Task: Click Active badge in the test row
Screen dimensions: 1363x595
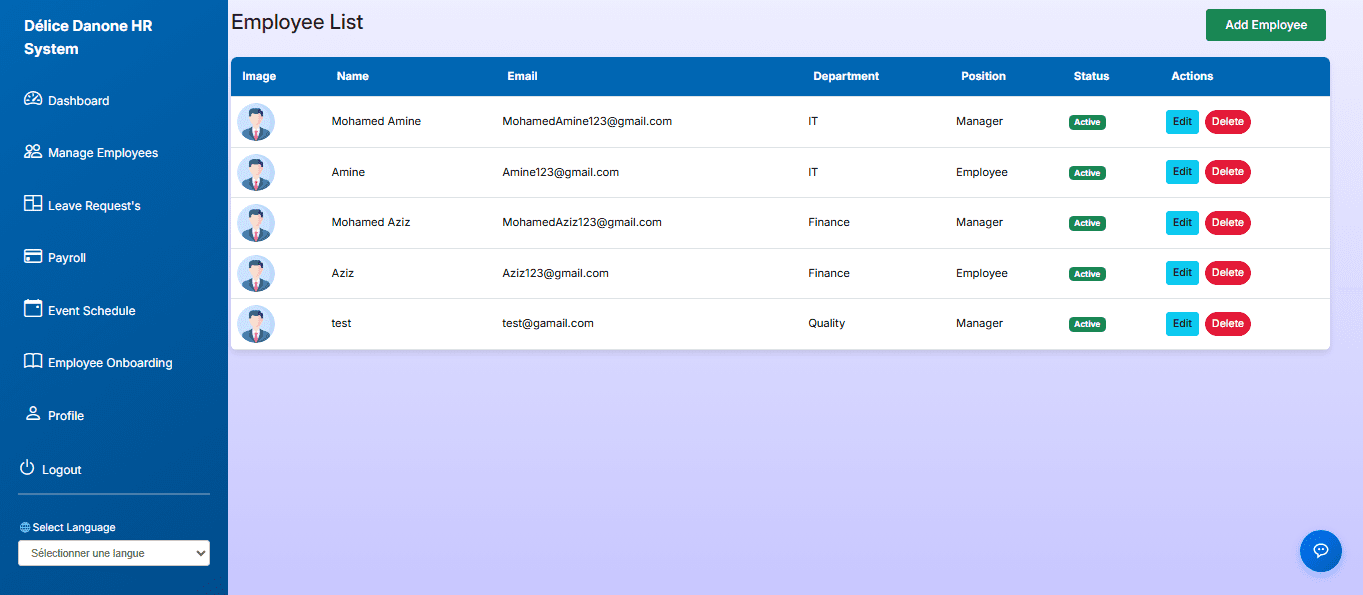Action: click(x=1087, y=324)
